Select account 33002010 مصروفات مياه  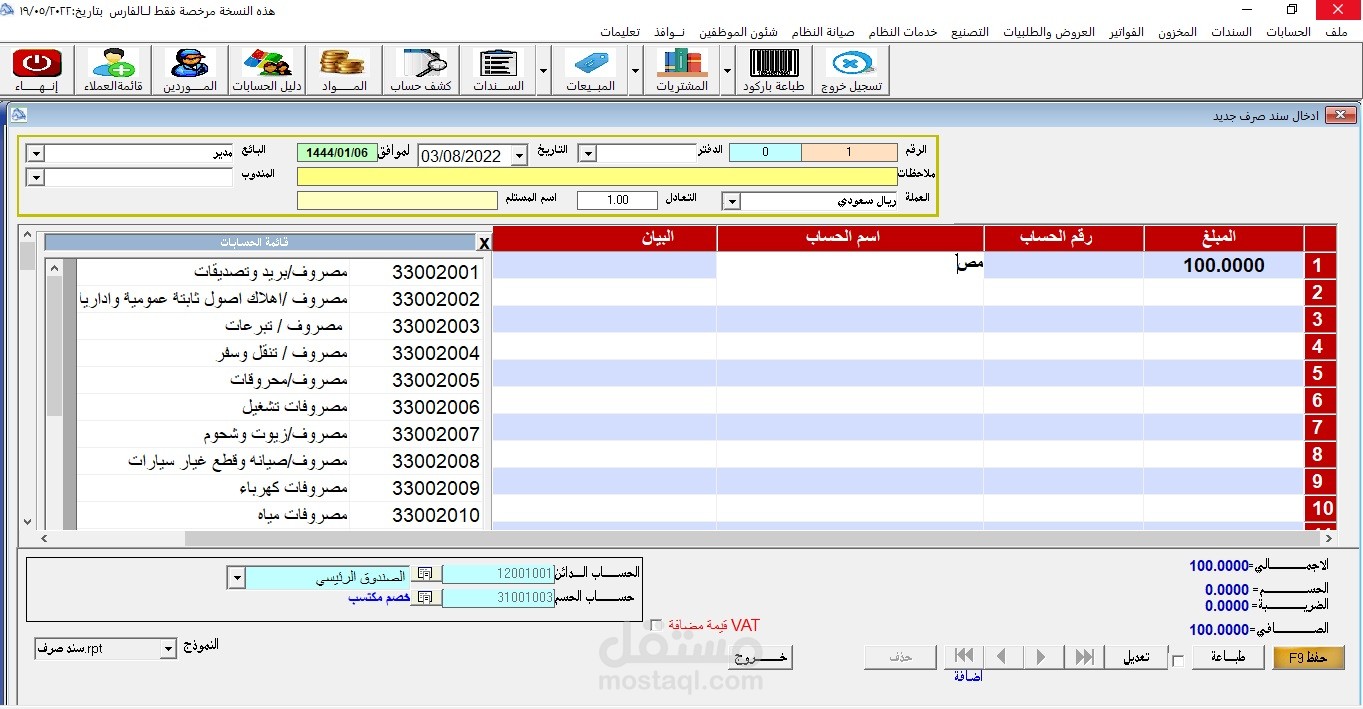click(279, 515)
